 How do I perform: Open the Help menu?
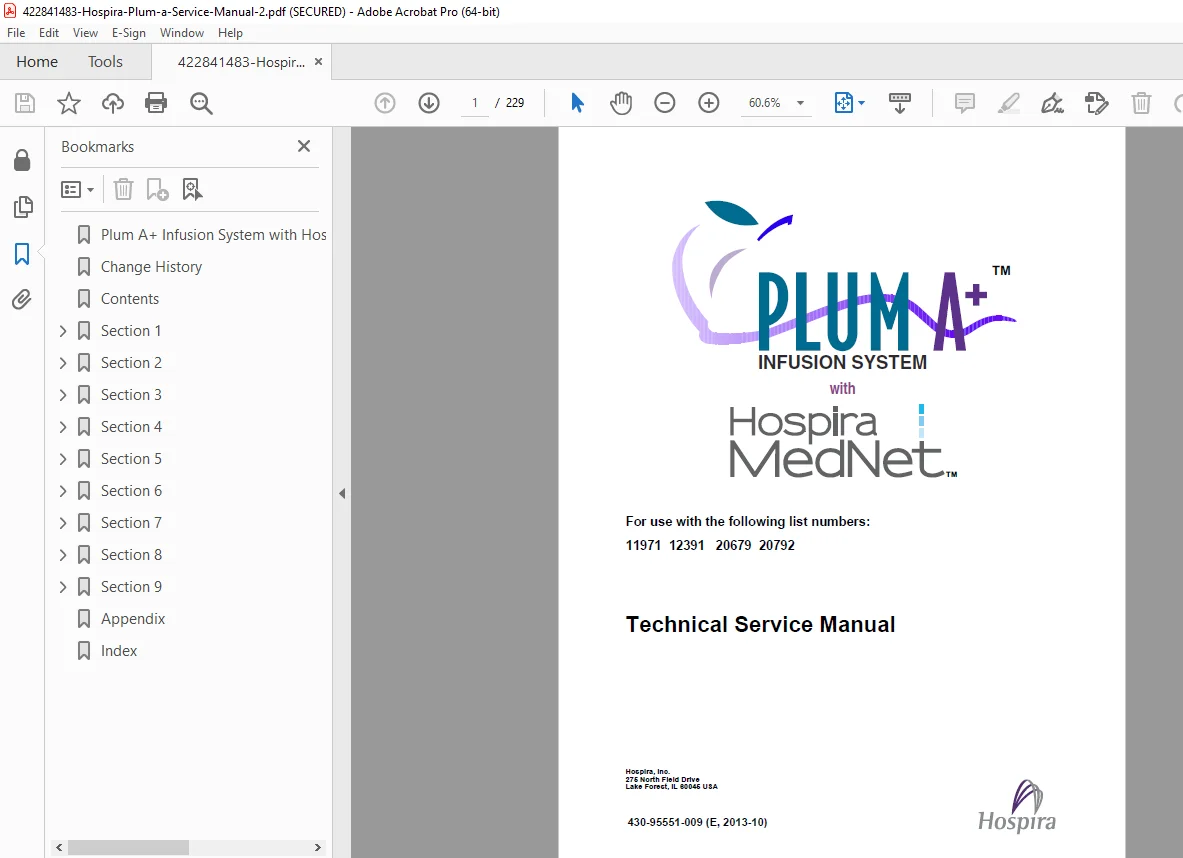point(230,32)
